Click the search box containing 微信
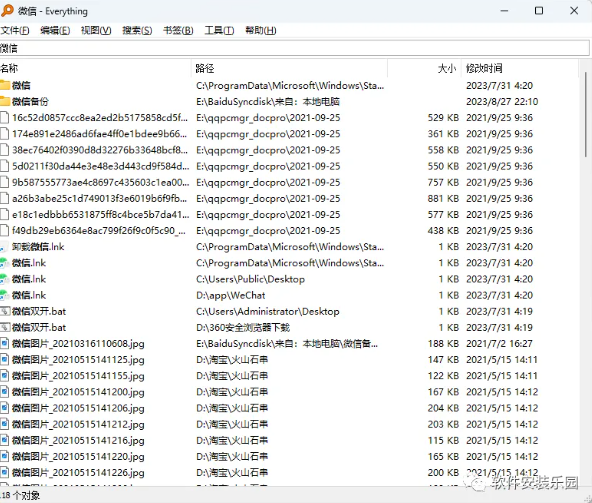592x503 pixels. coord(294,48)
